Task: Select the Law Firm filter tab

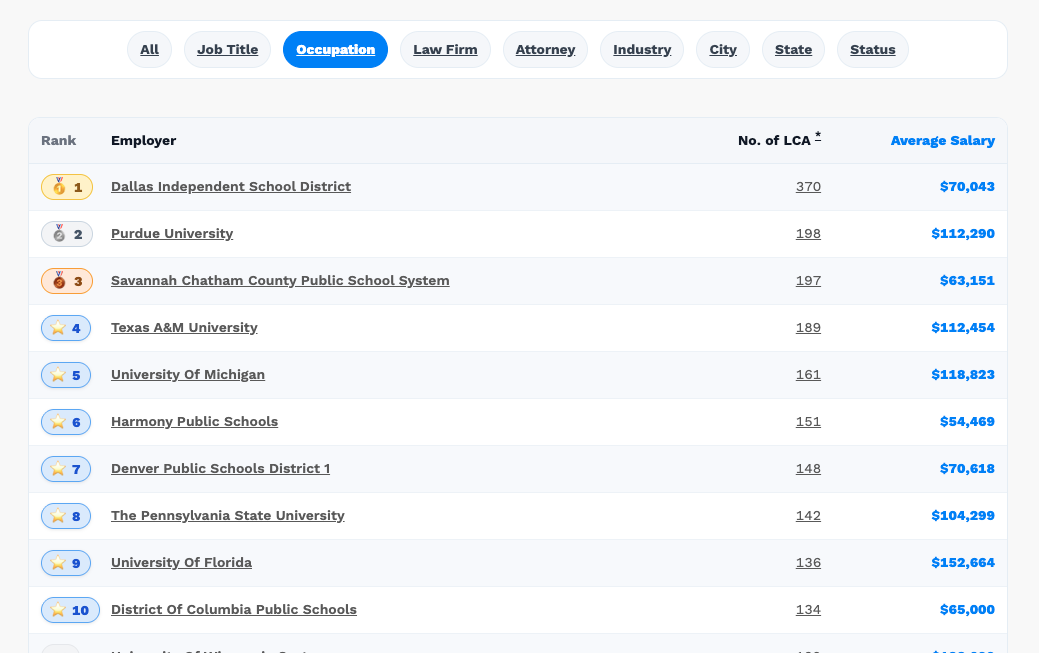Action: (x=445, y=50)
